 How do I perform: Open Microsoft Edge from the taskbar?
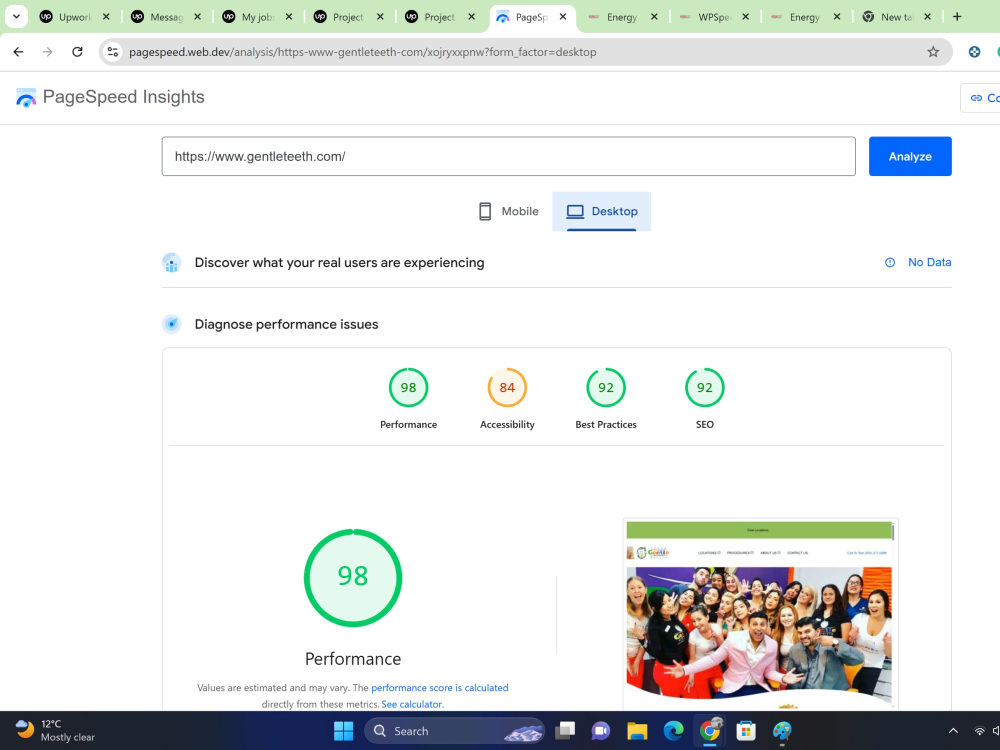673,731
